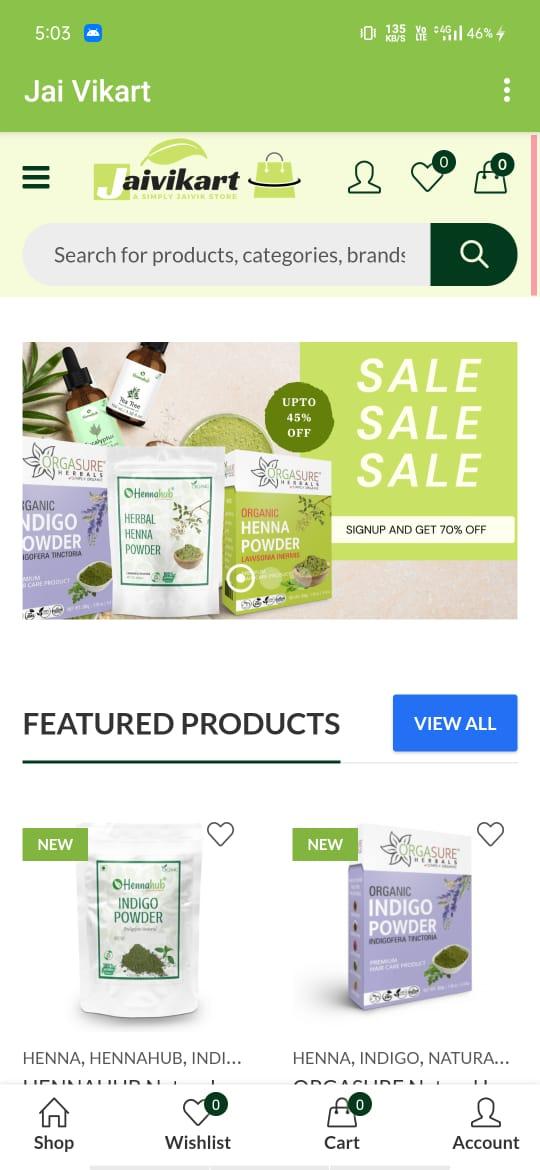The width and height of the screenshot is (540, 1170).
Task: Open the user profile icon in header
Action: point(364,178)
